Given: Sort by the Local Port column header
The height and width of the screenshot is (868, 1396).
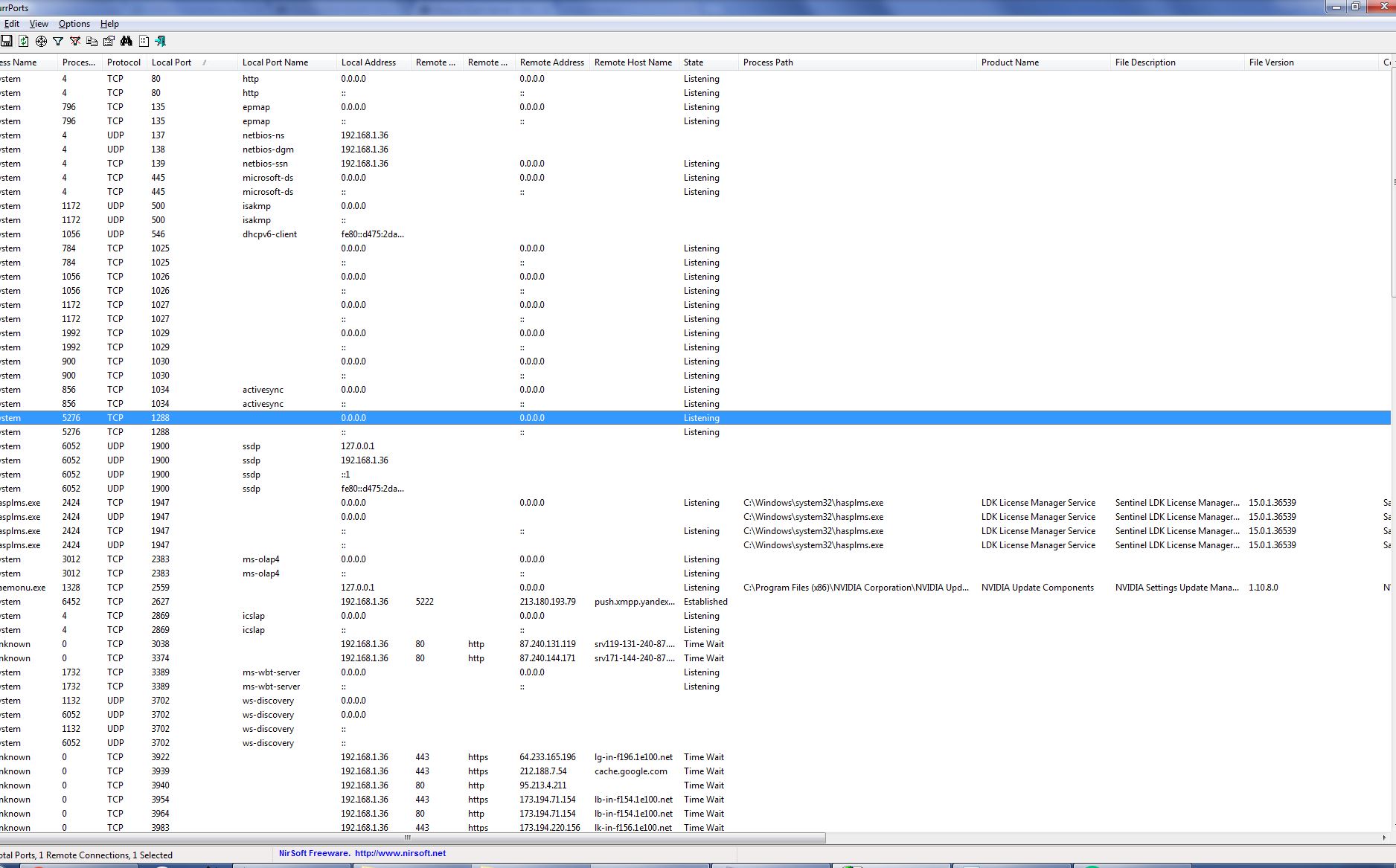Looking at the screenshot, I should click(172, 62).
